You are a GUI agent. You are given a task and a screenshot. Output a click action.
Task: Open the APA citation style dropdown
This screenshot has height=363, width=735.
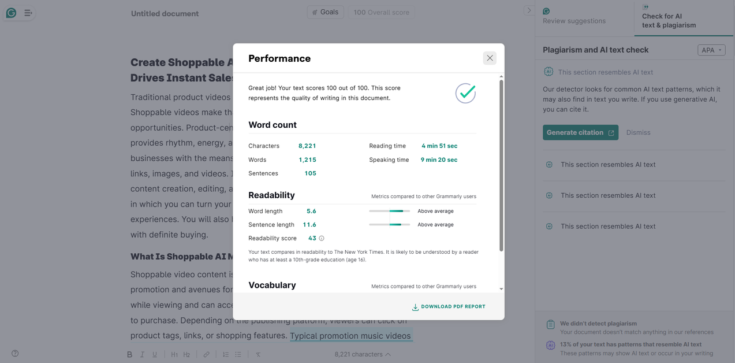pyautogui.click(x=711, y=50)
